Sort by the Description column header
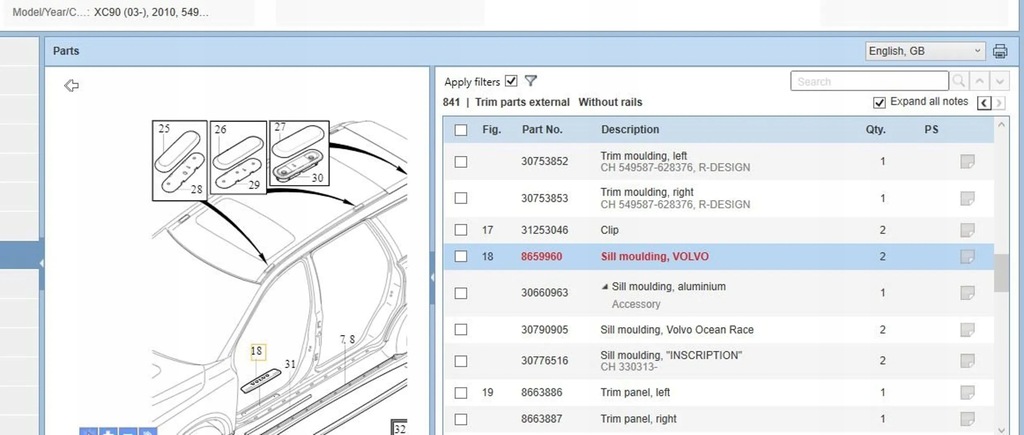The width and height of the screenshot is (1024, 435). pos(630,129)
